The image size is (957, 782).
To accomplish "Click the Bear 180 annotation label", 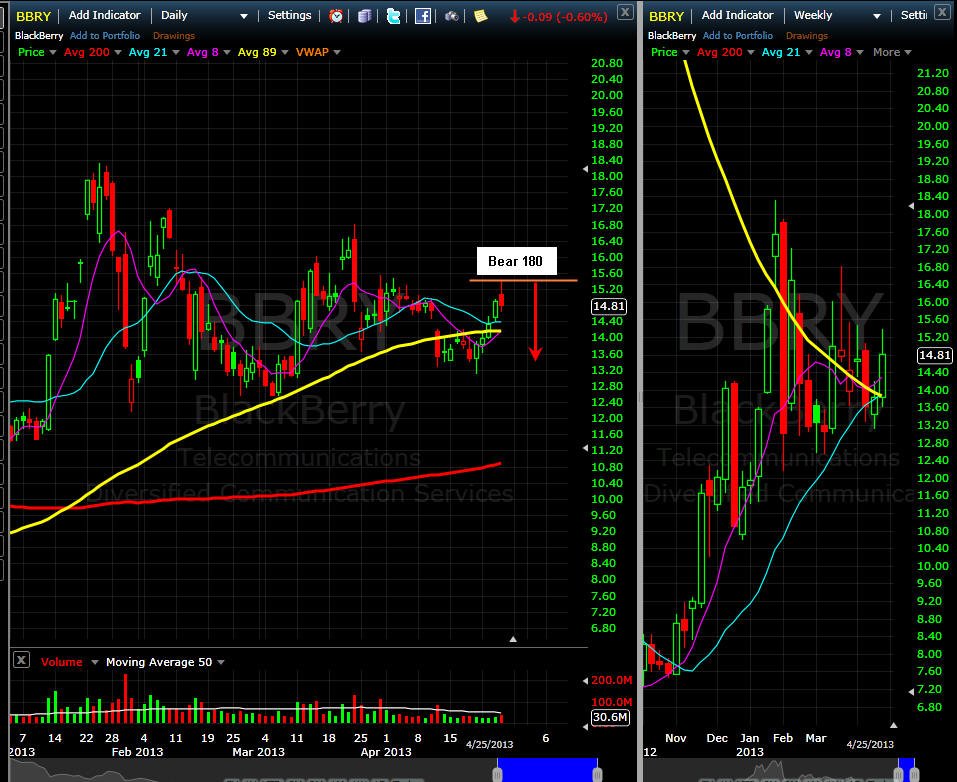I will pos(516,261).
